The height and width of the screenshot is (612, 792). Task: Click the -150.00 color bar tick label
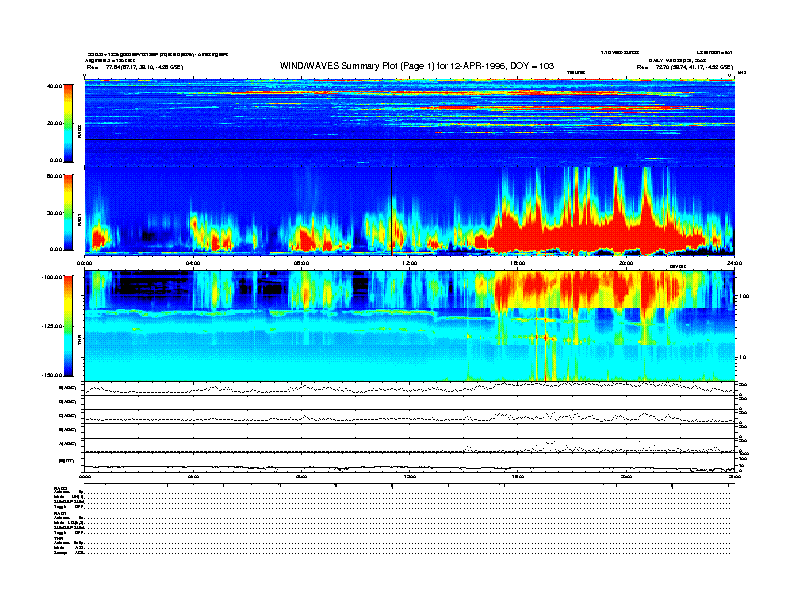(52, 375)
